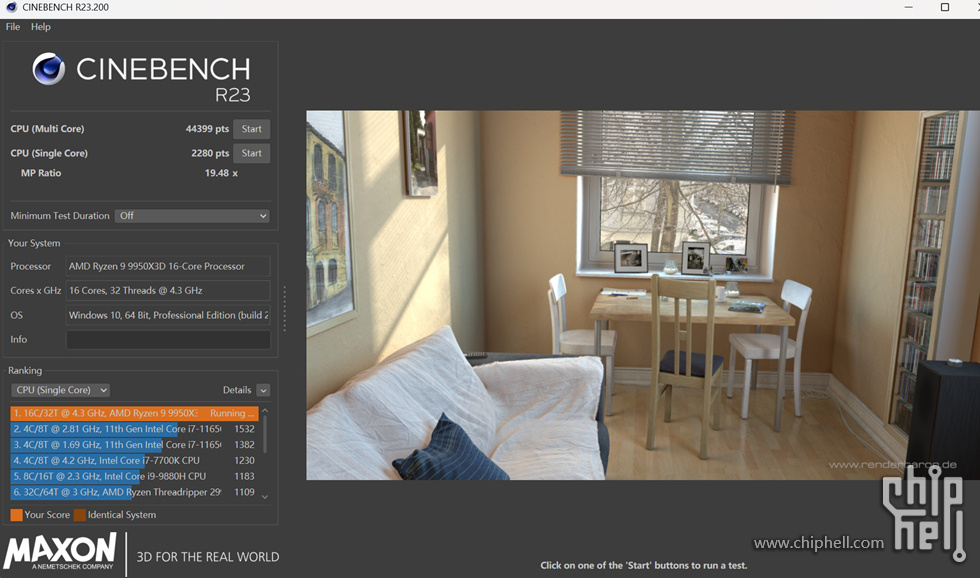The width and height of the screenshot is (980, 578).
Task: Click the ranking list scrollbar thumb
Action: tap(265, 434)
